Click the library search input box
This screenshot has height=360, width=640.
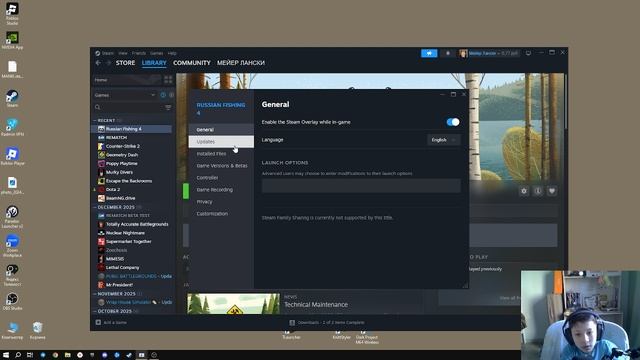coord(133,107)
